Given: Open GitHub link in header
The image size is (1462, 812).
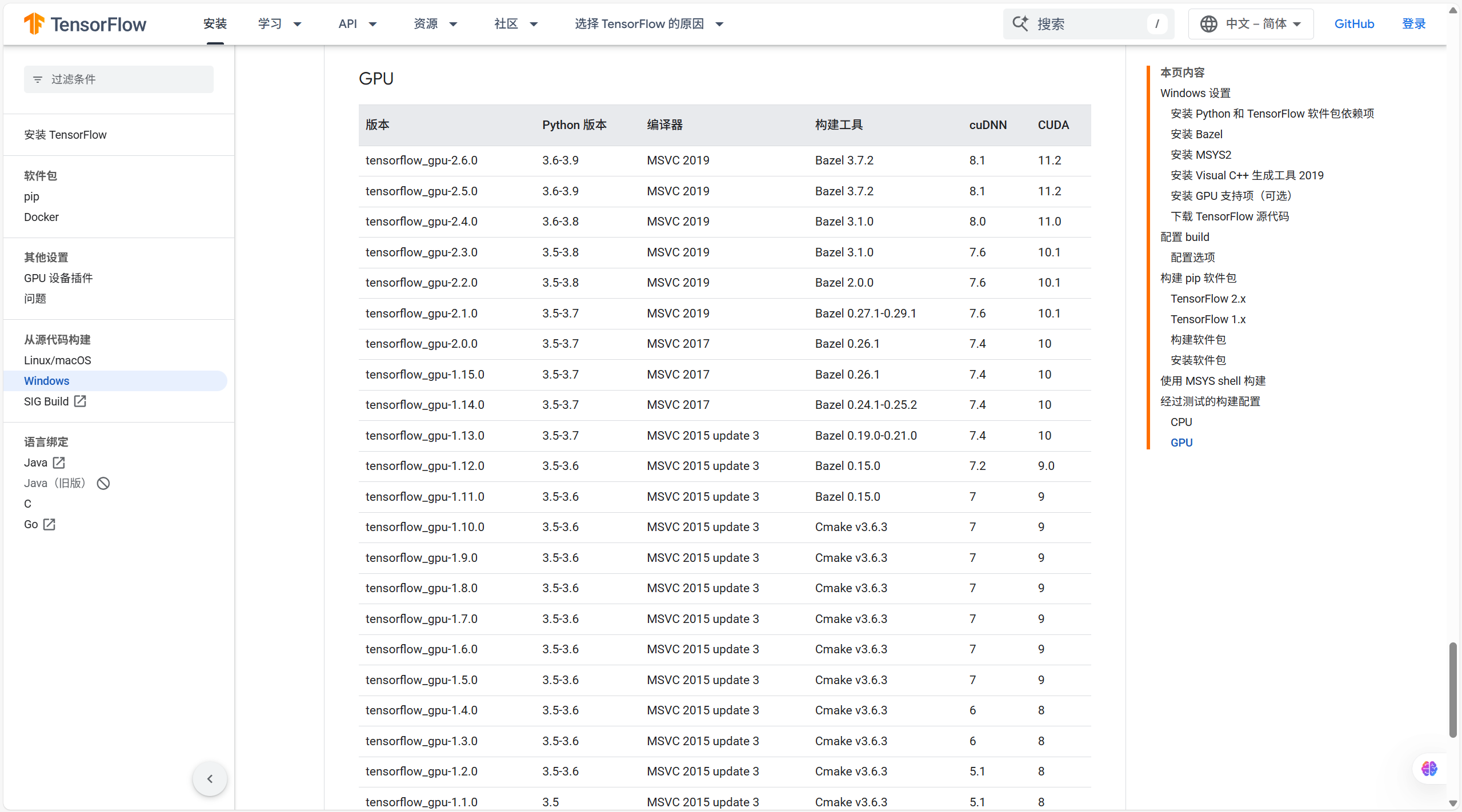Looking at the screenshot, I should click(x=1354, y=24).
